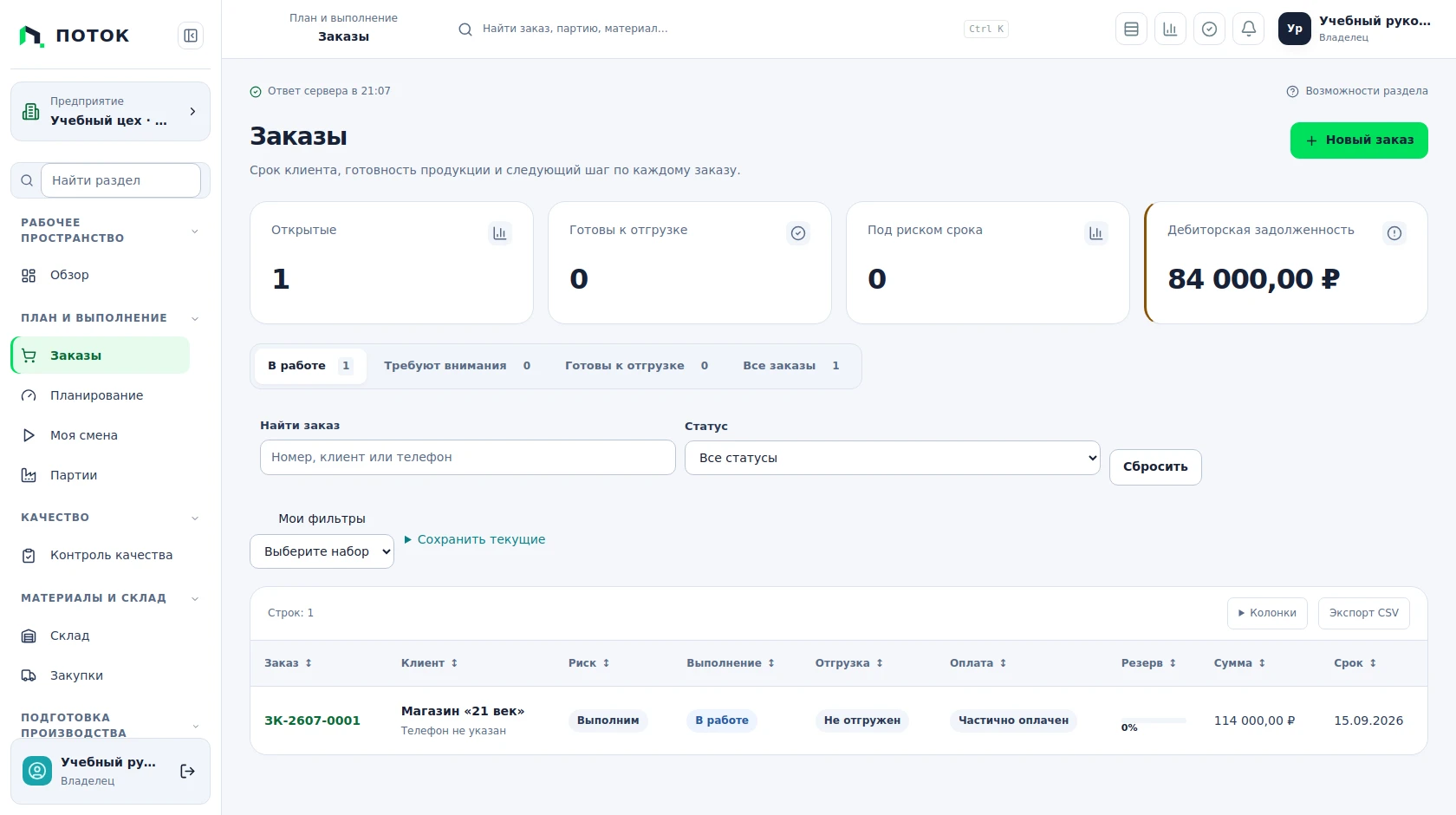
Task: Open the checkmark tasks icon in header
Action: pyautogui.click(x=1209, y=29)
